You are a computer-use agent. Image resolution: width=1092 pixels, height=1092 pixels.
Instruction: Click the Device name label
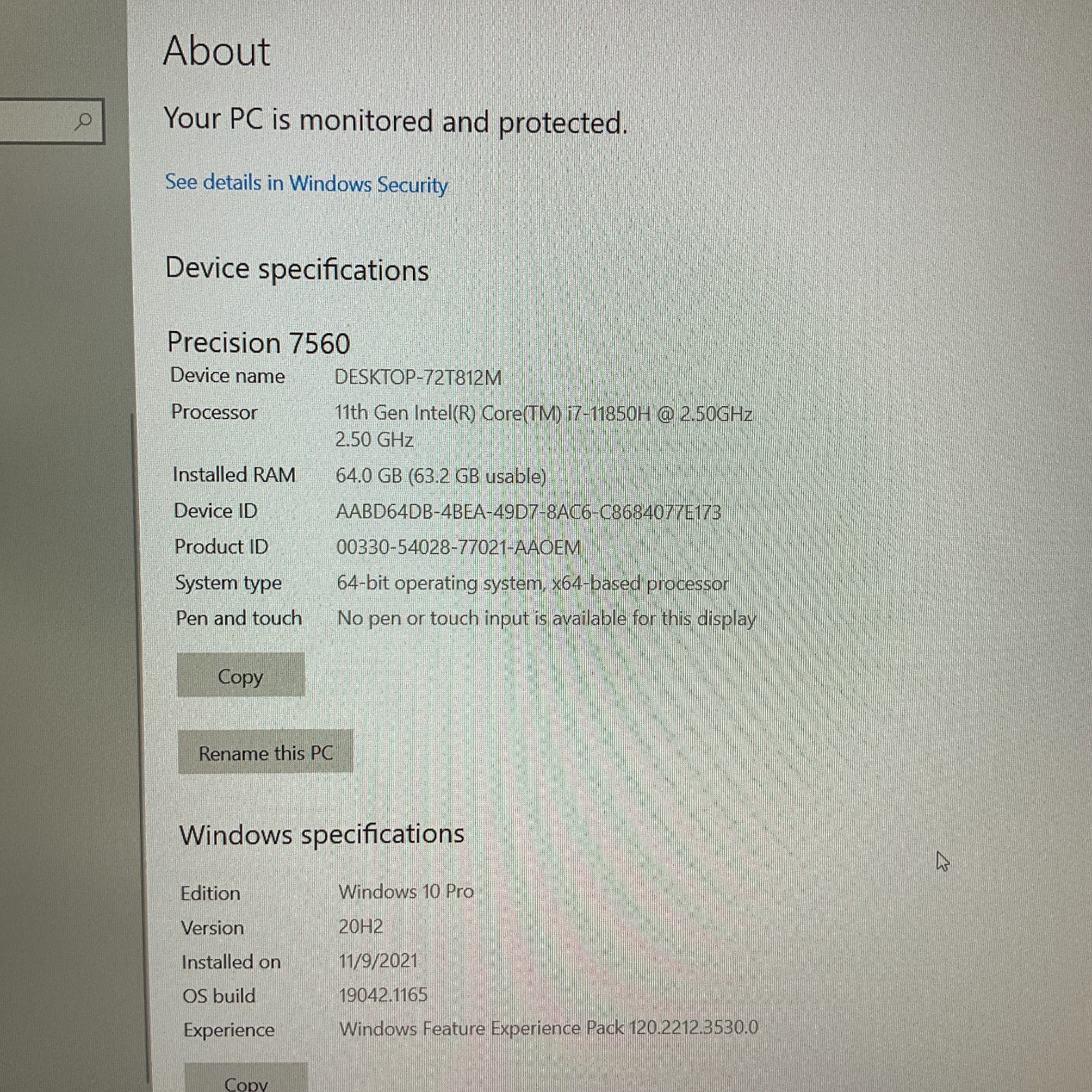pos(227,375)
